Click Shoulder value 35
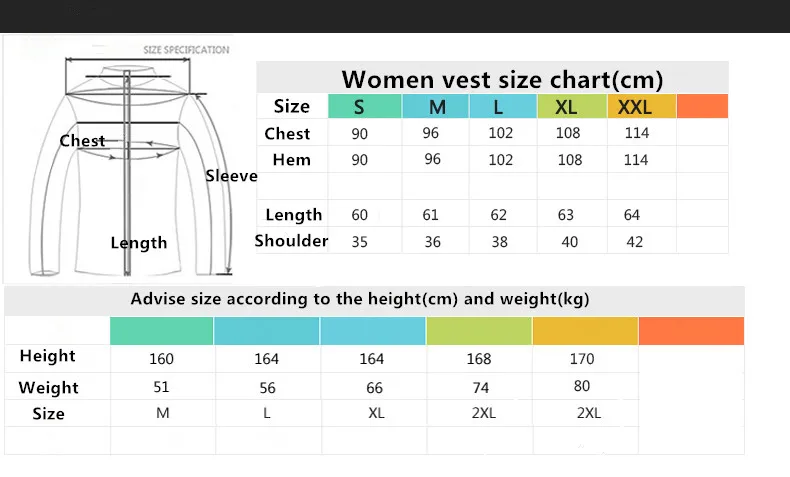The height and width of the screenshot is (477, 790). [360, 242]
